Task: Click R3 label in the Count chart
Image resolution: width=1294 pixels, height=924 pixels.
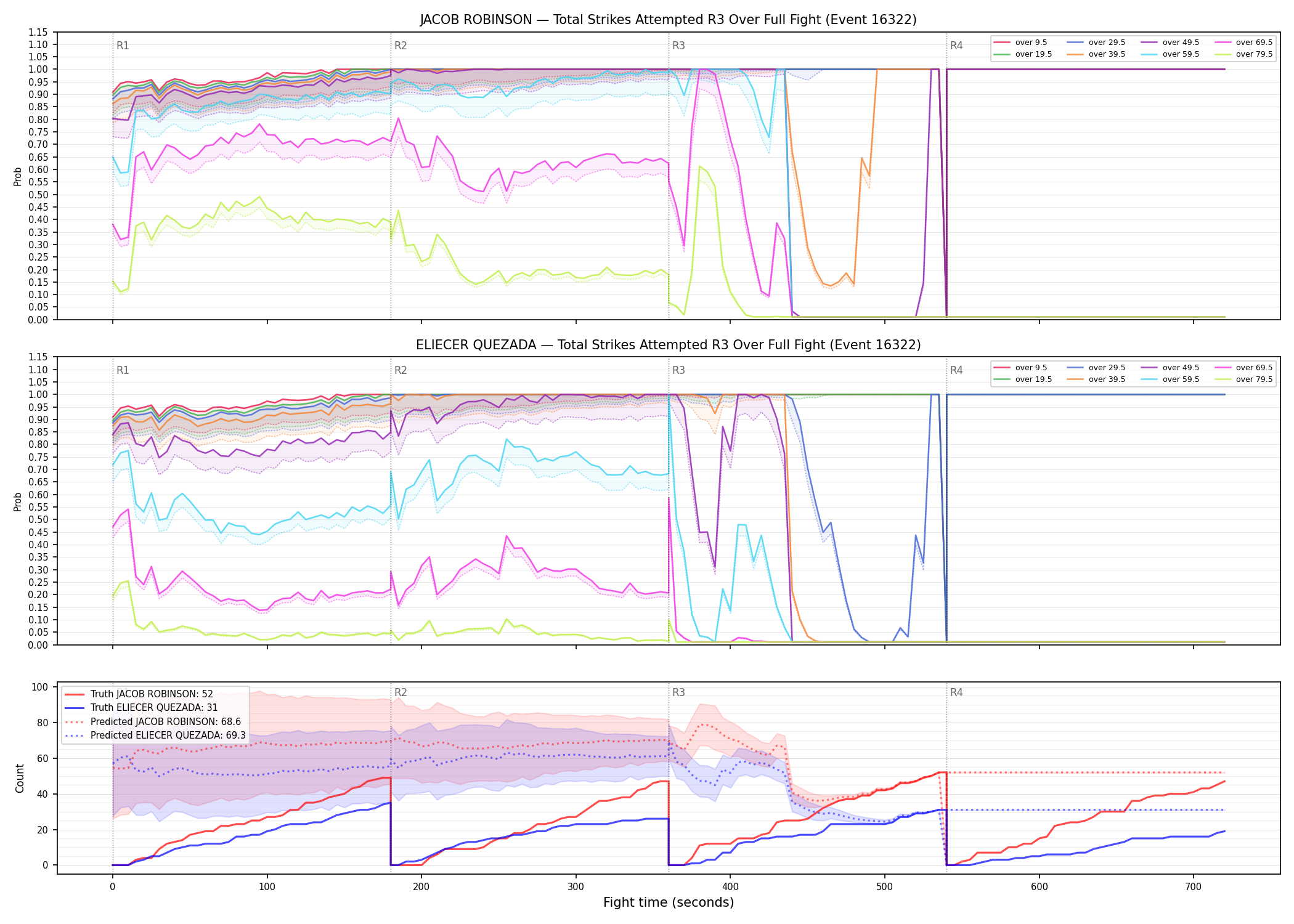Action: (x=678, y=692)
